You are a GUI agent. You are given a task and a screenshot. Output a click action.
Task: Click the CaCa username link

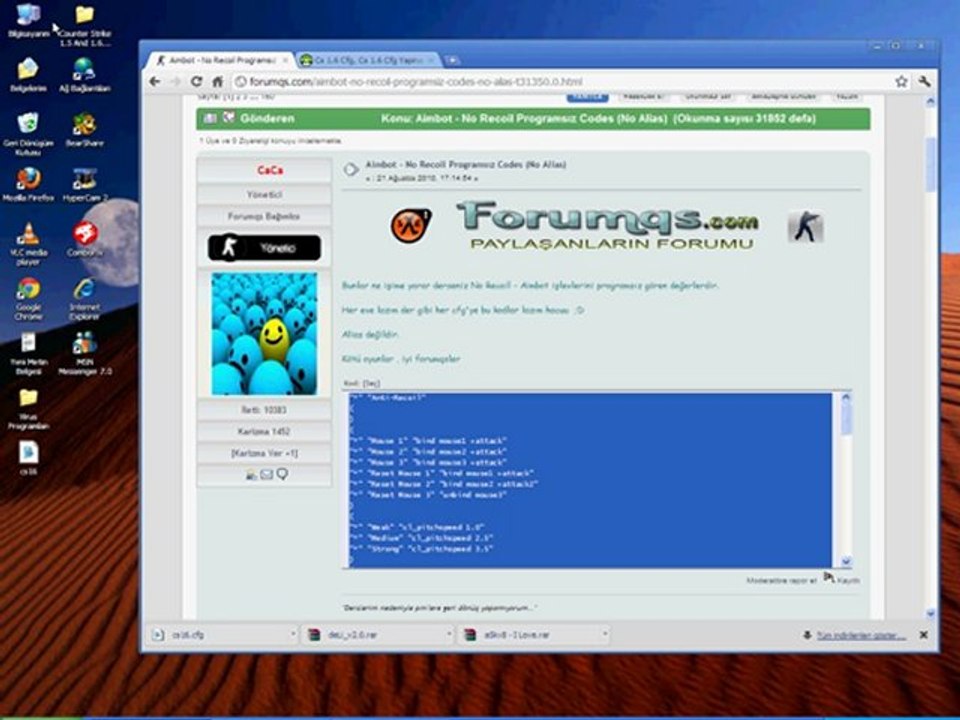coord(270,170)
